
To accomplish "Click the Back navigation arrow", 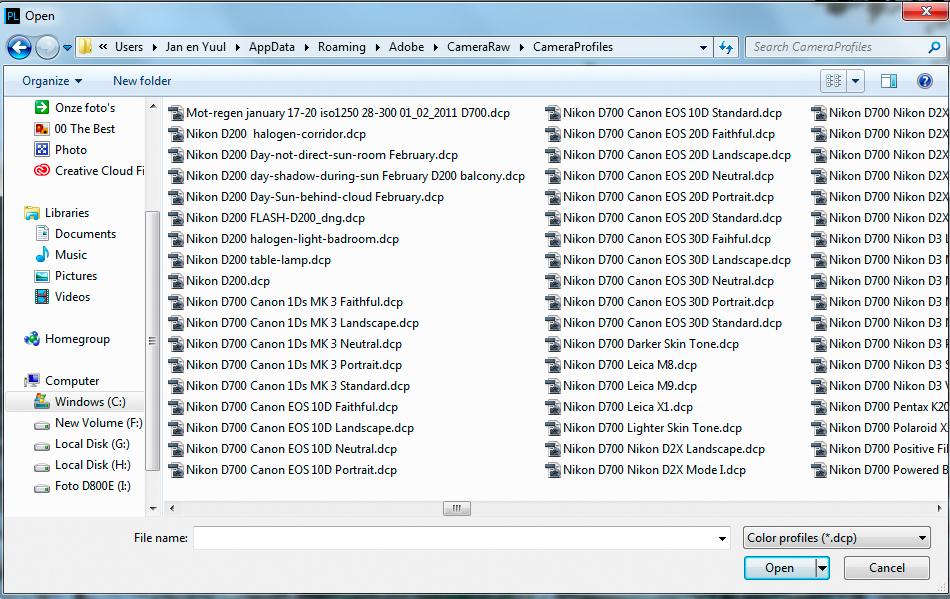I will (x=19, y=47).
